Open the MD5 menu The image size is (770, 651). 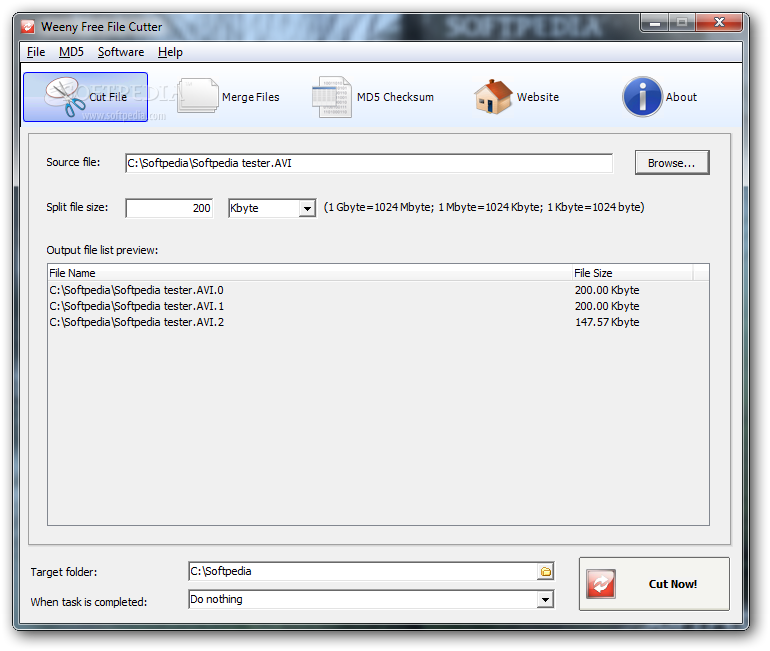click(x=71, y=52)
